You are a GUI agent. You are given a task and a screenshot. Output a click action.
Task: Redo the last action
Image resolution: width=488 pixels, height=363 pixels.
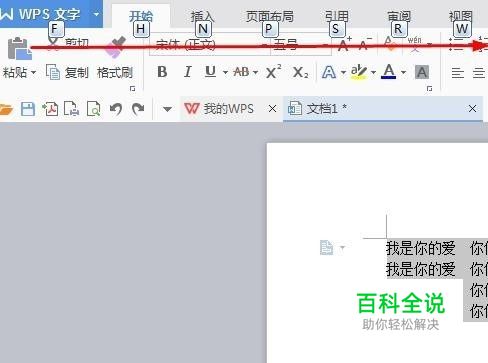[138, 109]
